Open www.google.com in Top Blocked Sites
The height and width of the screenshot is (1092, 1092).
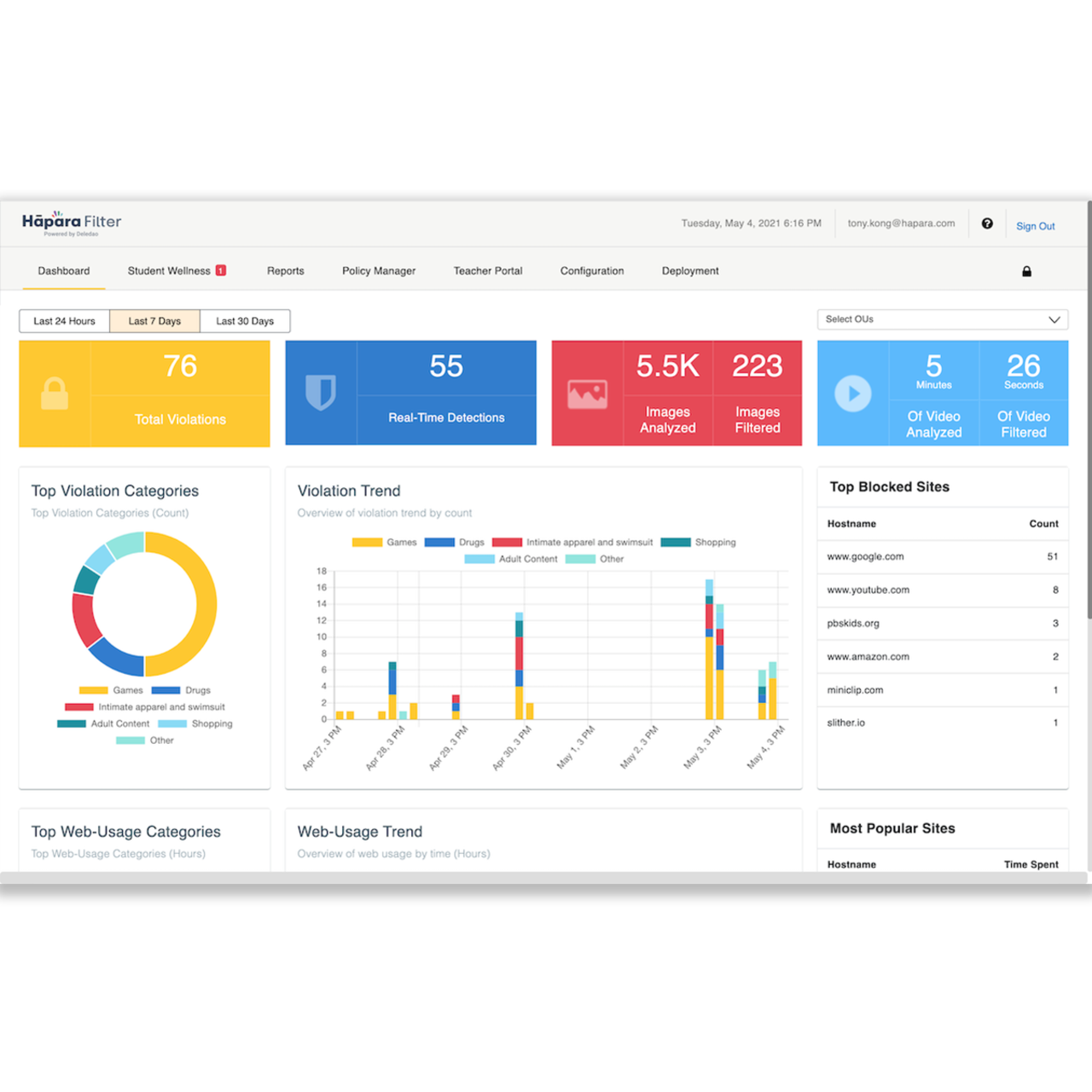point(865,556)
